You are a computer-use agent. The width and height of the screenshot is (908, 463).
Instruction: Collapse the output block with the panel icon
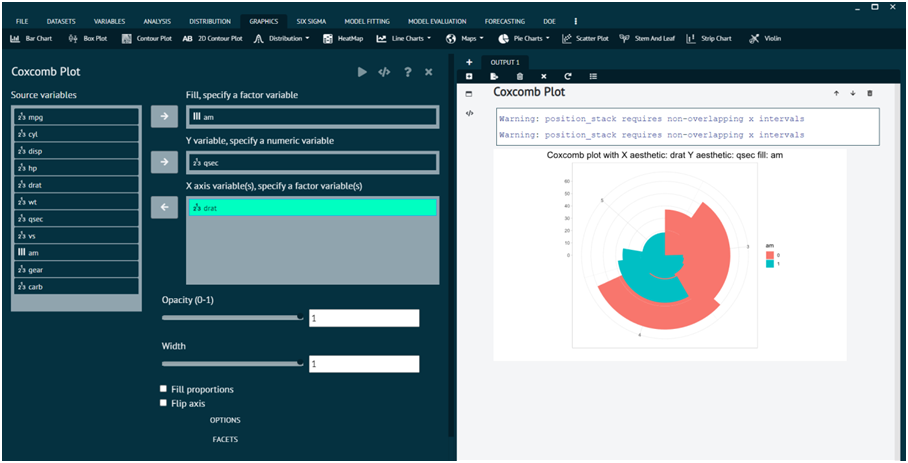coord(469,94)
